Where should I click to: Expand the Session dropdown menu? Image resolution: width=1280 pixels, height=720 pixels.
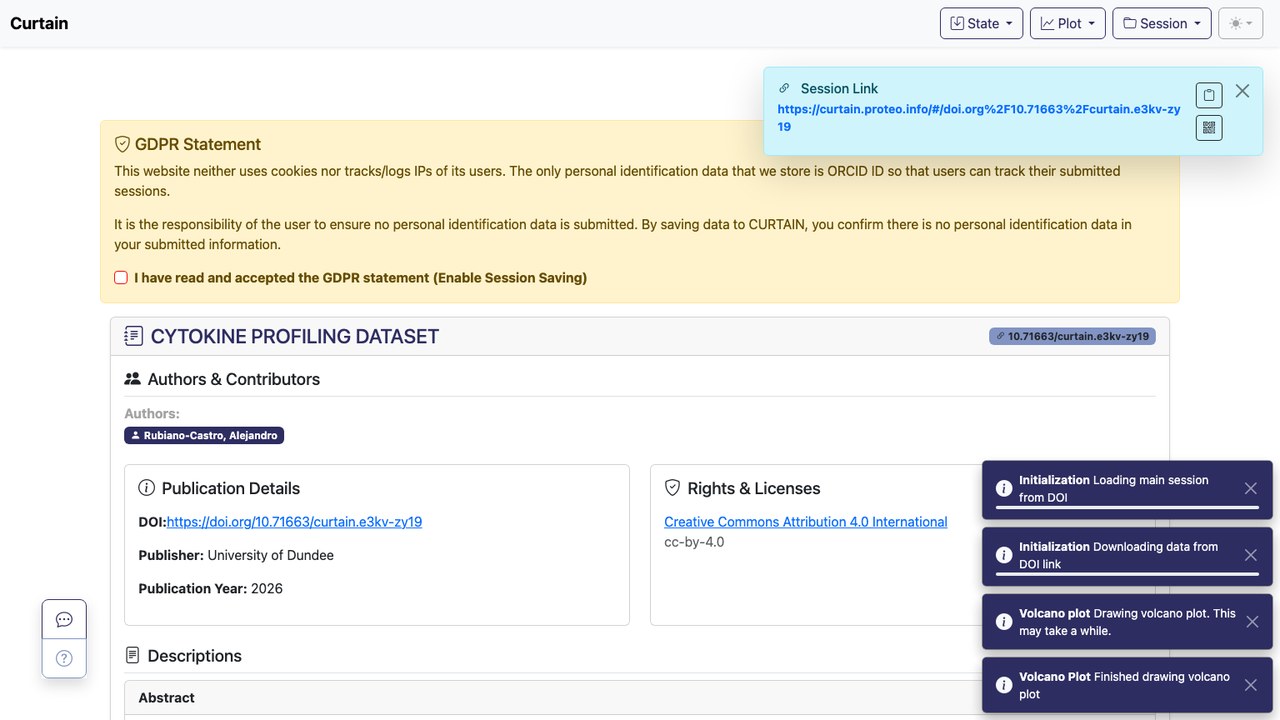[x=1162, y=23]
